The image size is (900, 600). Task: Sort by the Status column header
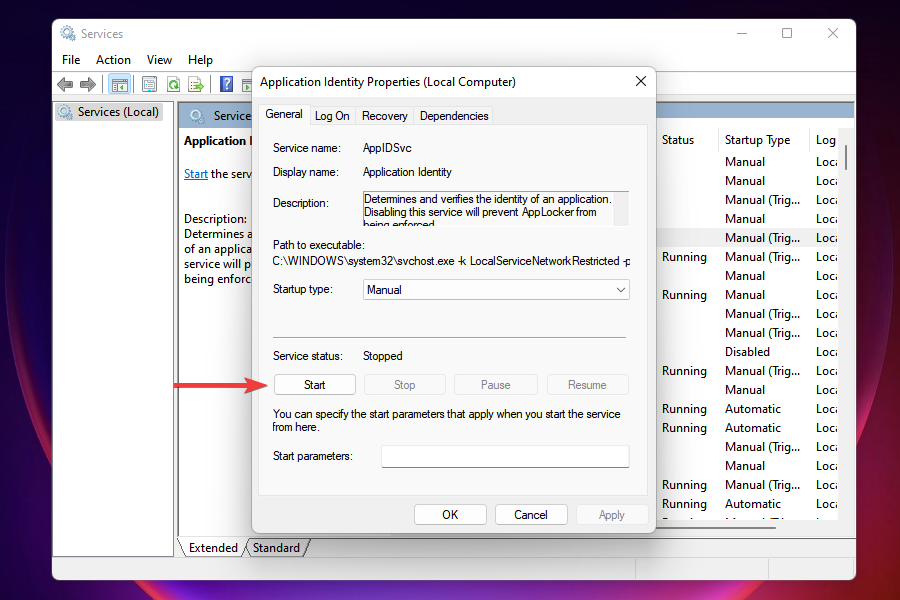point(677,140)
